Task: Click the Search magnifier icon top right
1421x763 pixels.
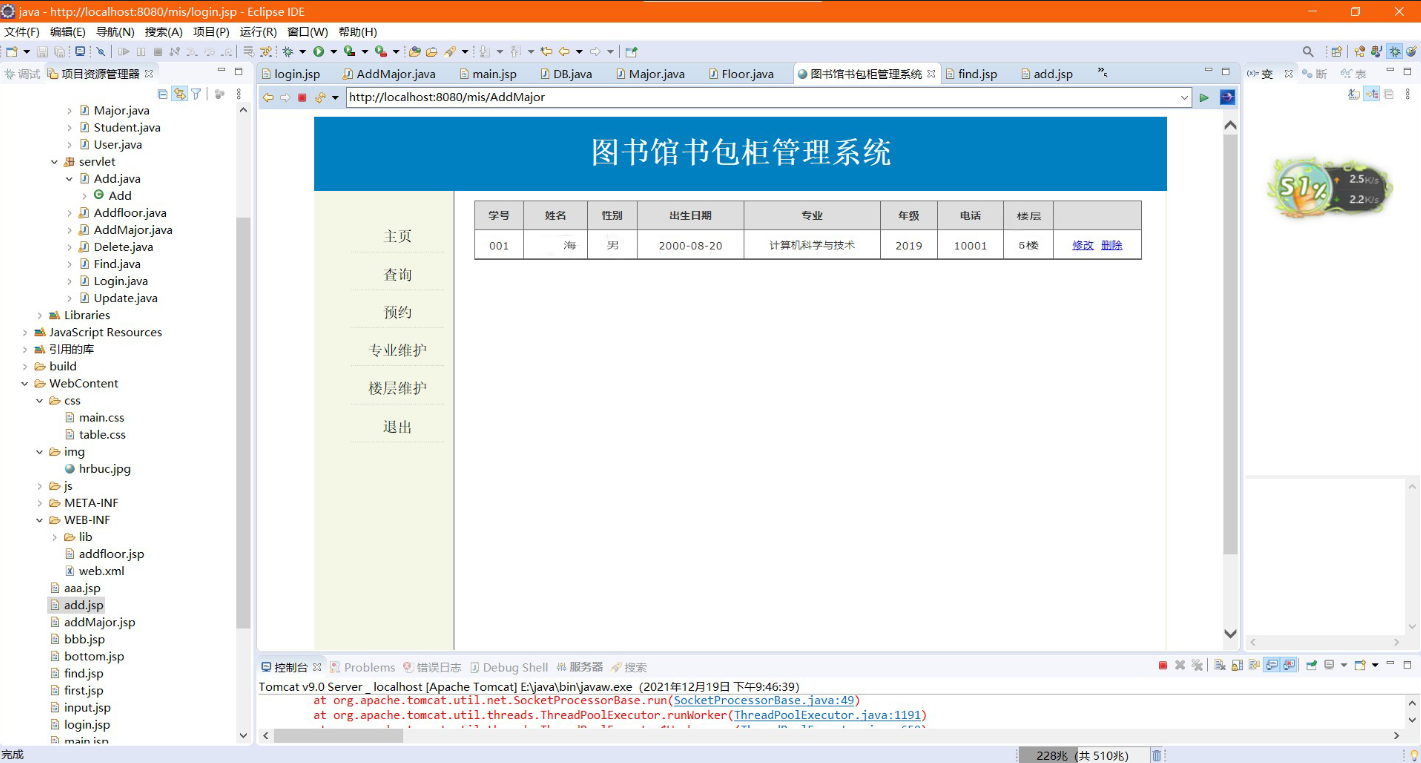Action: 1307,50
